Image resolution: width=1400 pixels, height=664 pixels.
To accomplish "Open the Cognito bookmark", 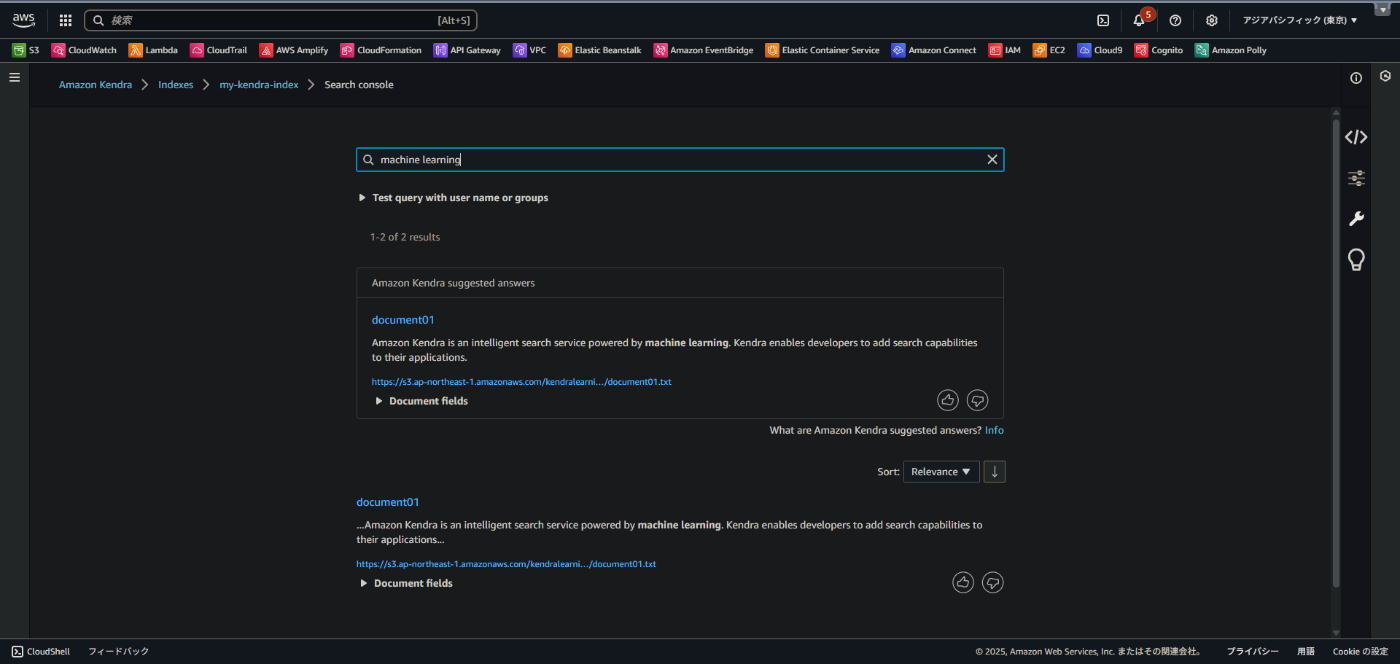I will (1159, 50).
